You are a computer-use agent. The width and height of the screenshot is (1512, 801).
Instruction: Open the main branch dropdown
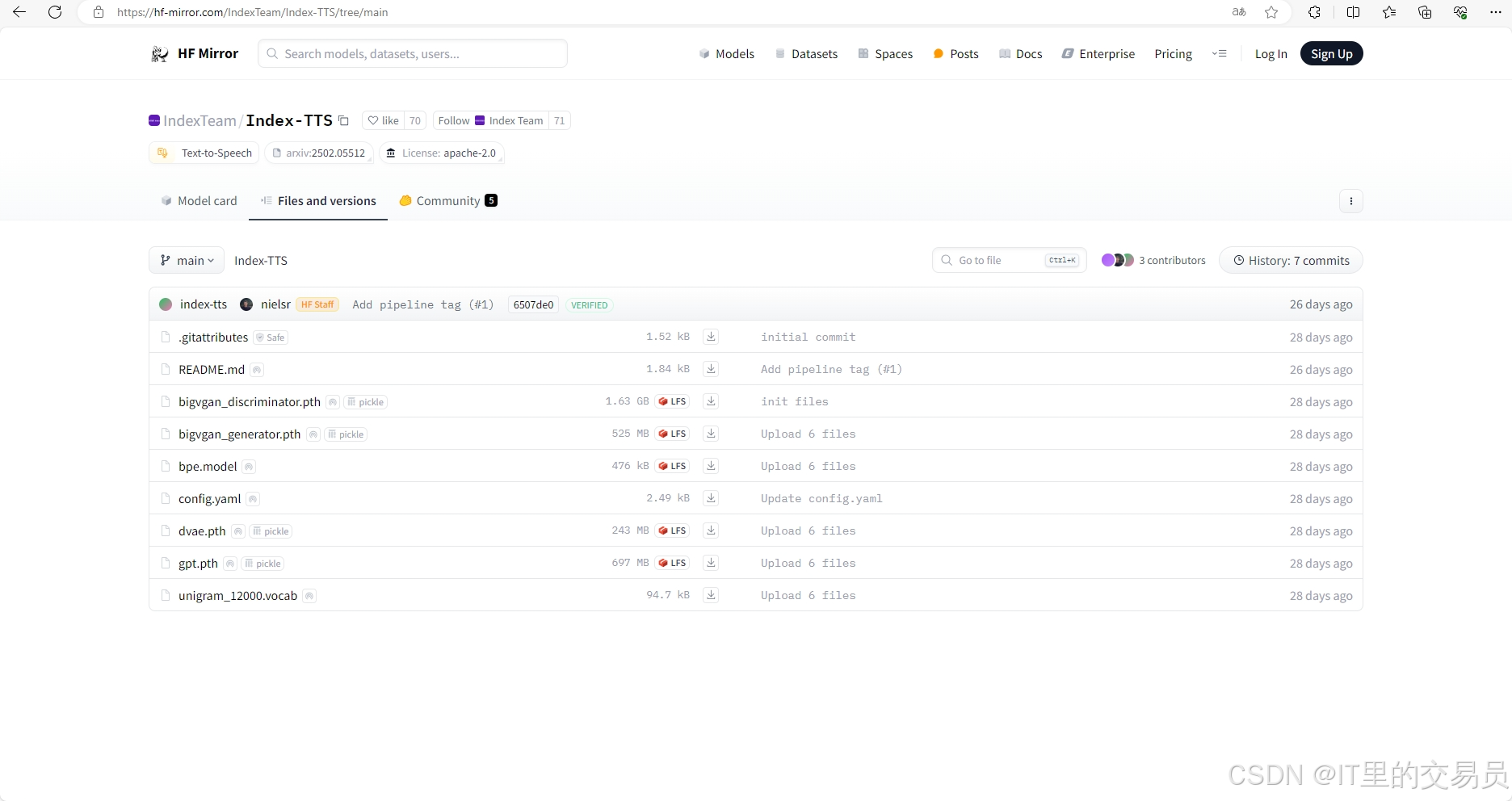[x=187, y=260]
